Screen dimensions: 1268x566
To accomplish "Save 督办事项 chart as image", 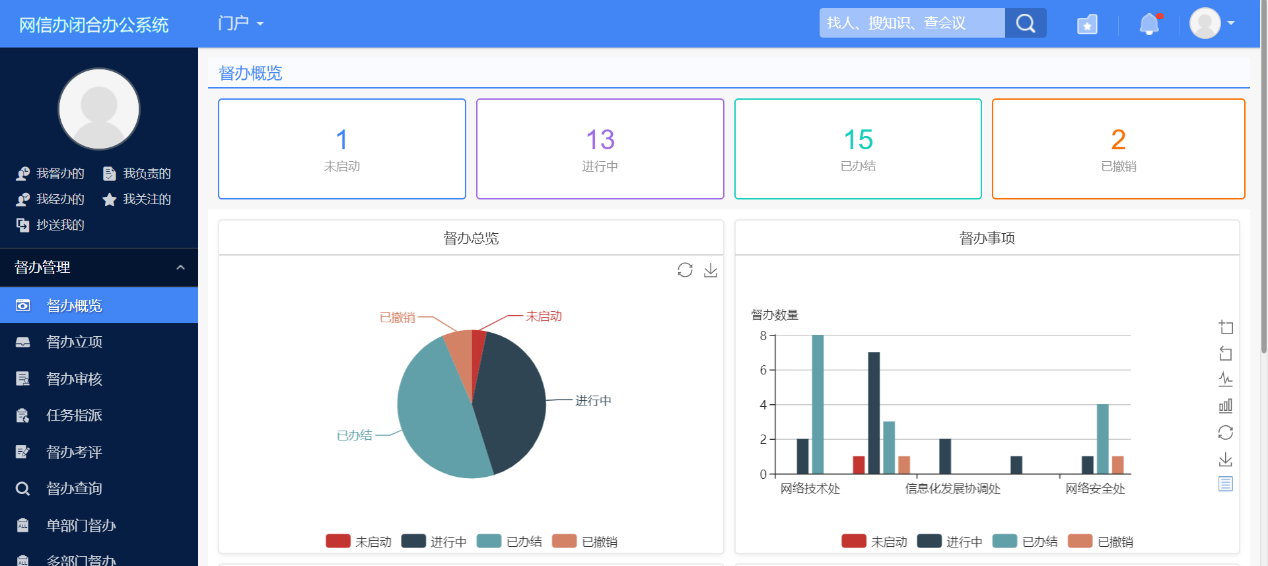I will [1226, 459].
